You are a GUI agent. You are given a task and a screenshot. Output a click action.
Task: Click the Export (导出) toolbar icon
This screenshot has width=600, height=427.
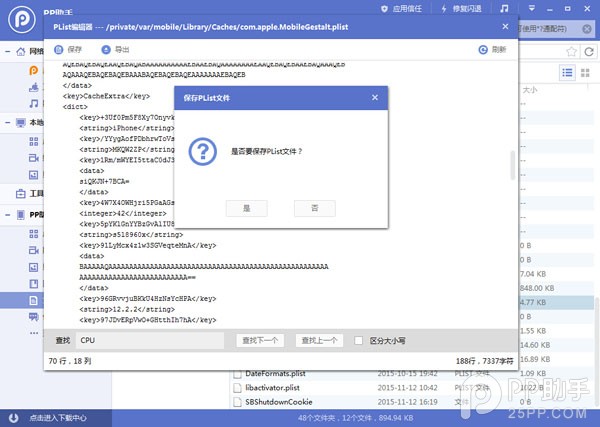106,49
